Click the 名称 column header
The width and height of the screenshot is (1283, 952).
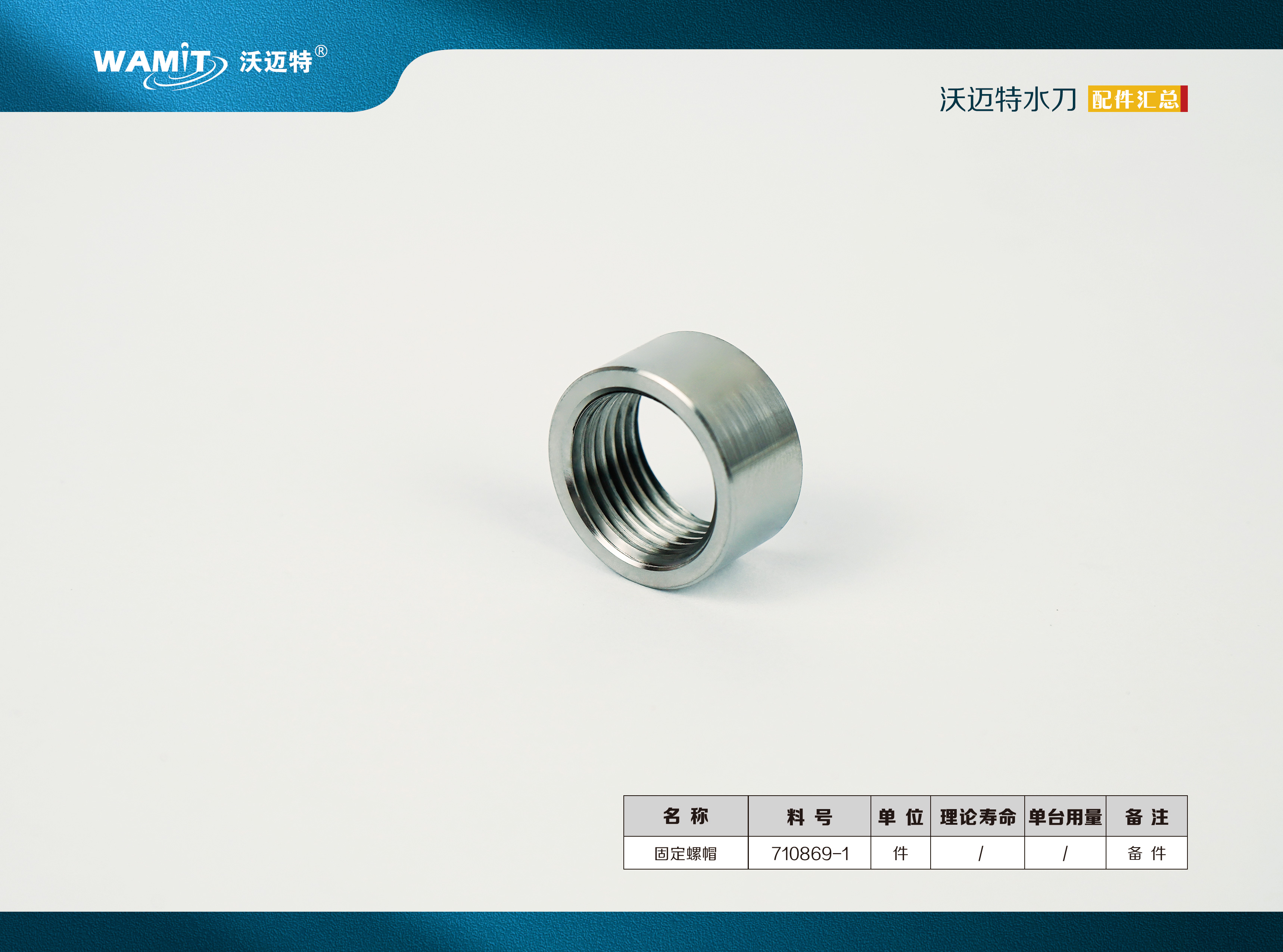[x=685, y=816]
